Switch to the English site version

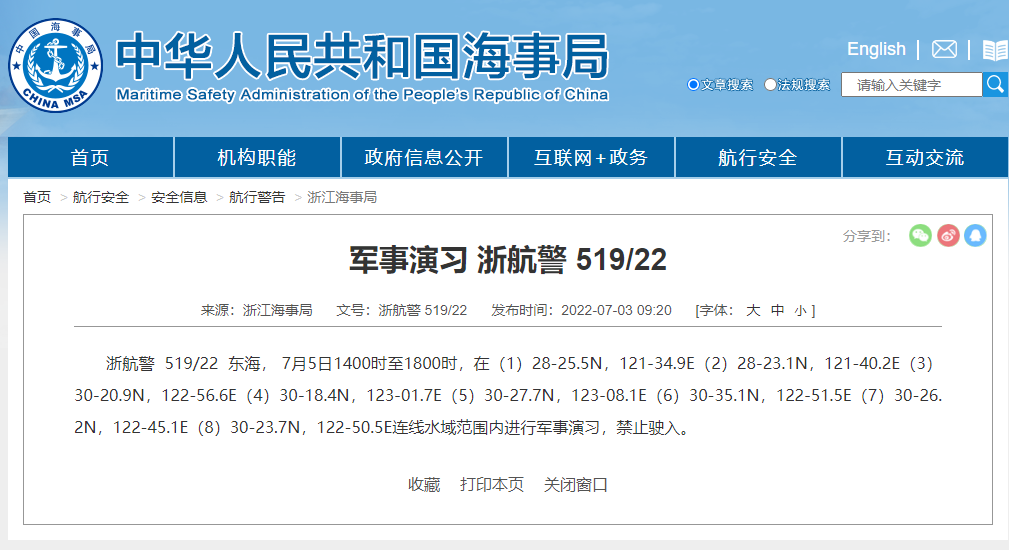(876, 49)
